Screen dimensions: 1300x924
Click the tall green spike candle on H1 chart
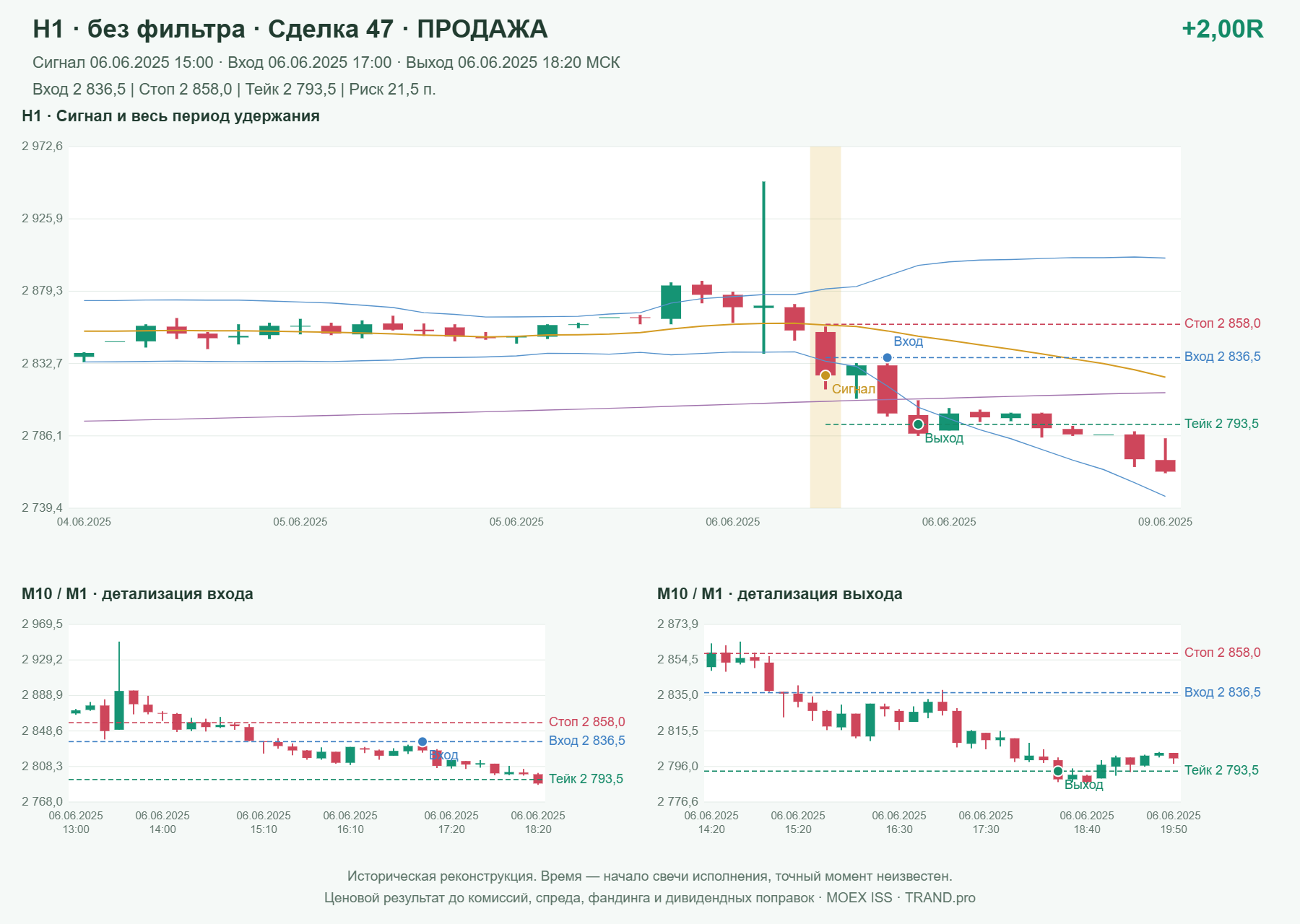pyautogui.click(x=763, y=267)
